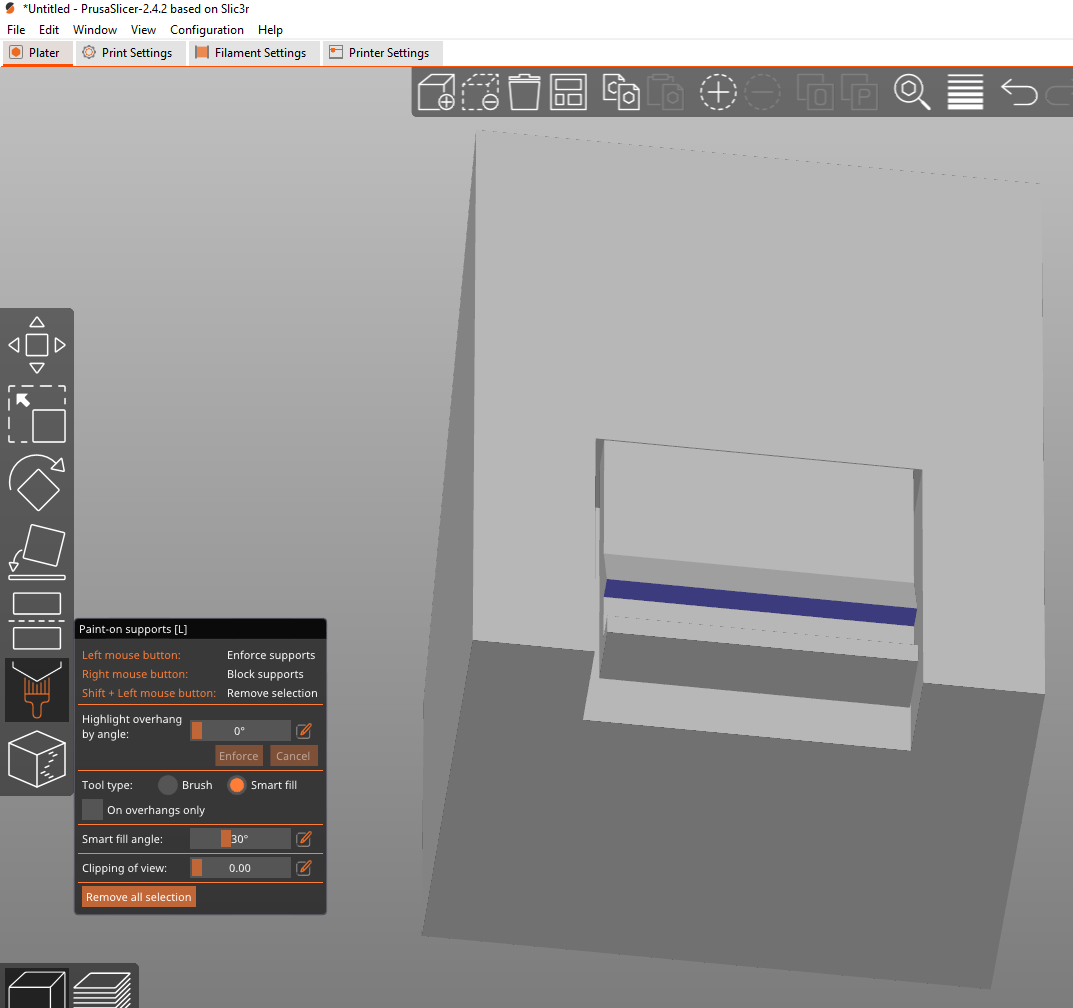Click the Enforce button
1073x1008 pixels.
239,755
